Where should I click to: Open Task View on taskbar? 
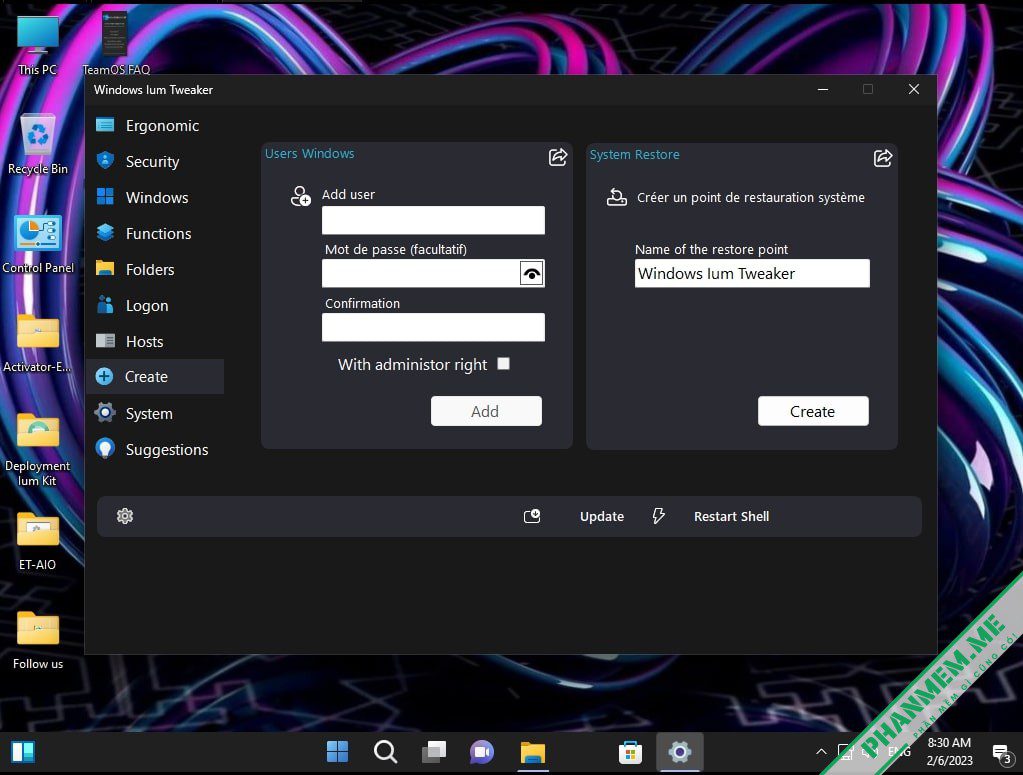pyautogui.click(x=434, y=752)
